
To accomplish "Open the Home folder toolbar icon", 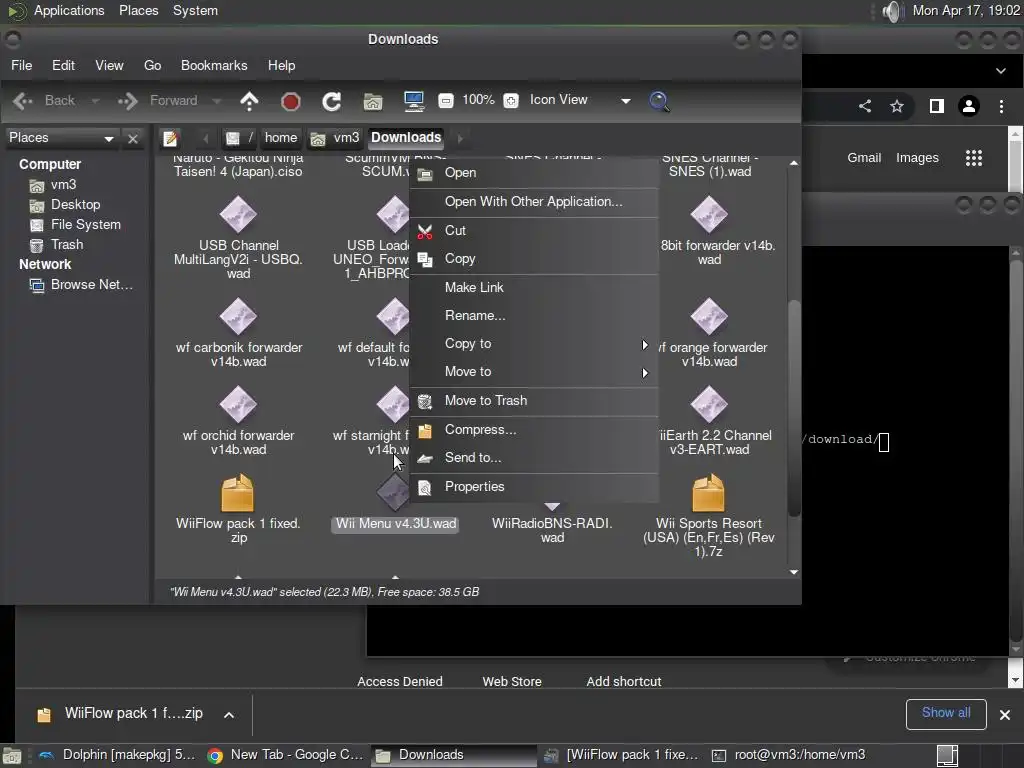I will tap(373, 101).
